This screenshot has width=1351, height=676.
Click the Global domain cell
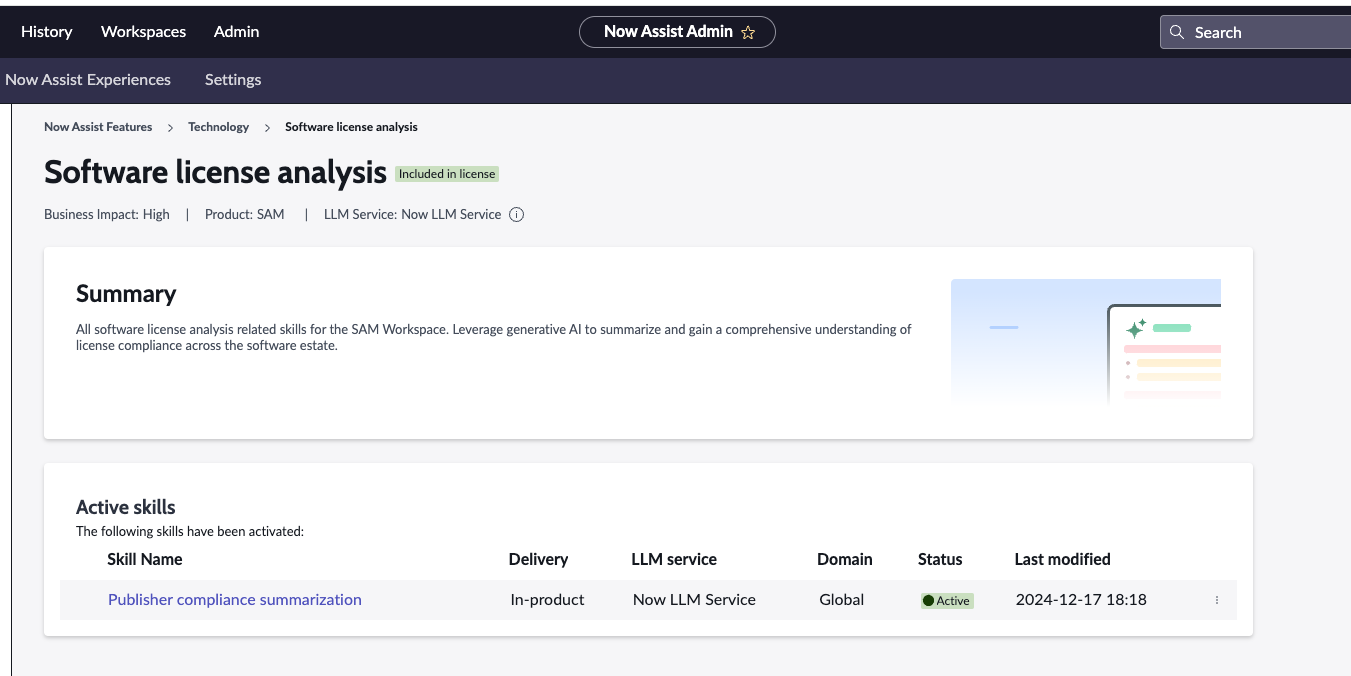(x=841, y=600)
